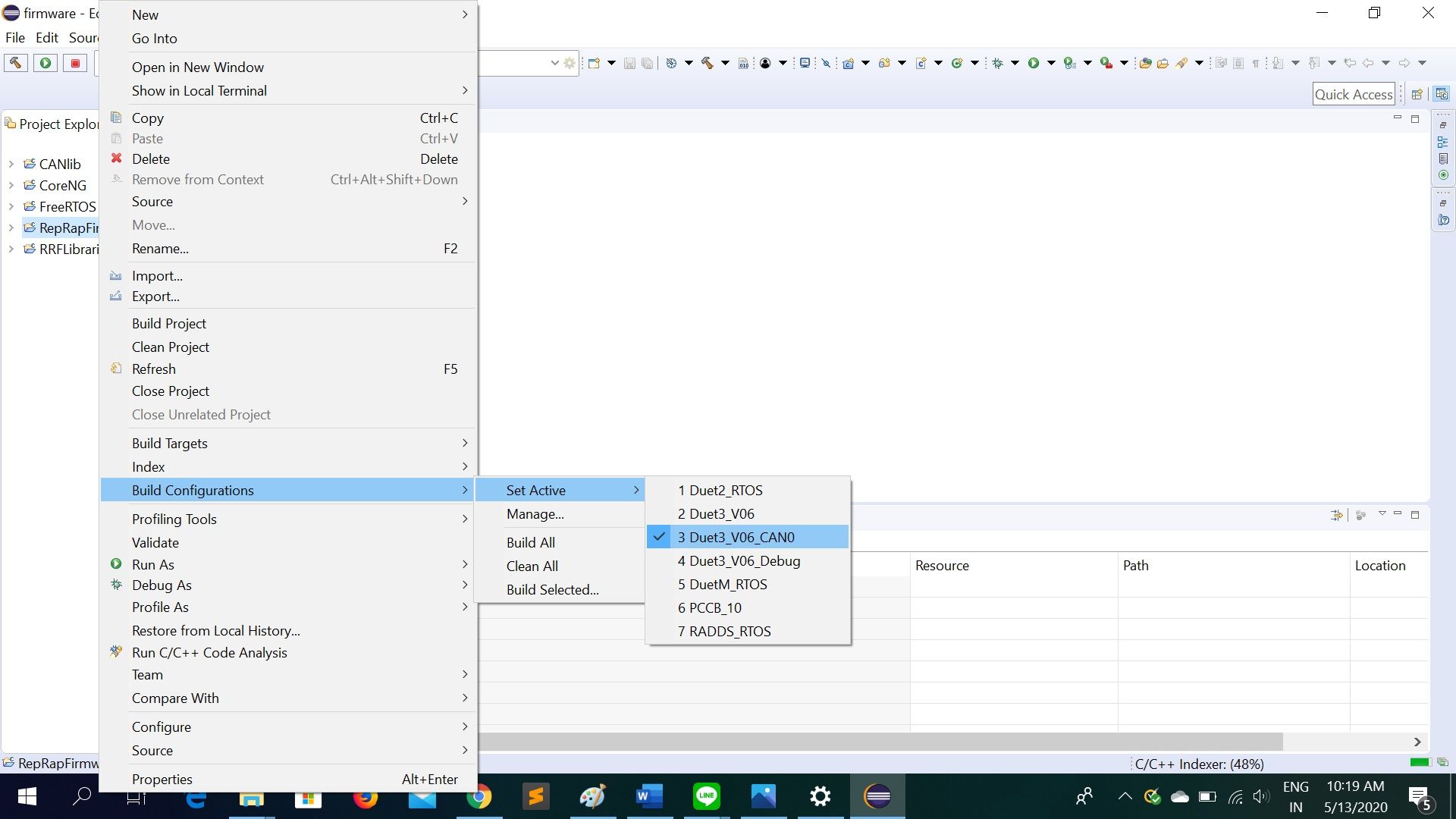Click the Quick Access search field
The width and height of the screenshot is (1456, 819).
1354,94
